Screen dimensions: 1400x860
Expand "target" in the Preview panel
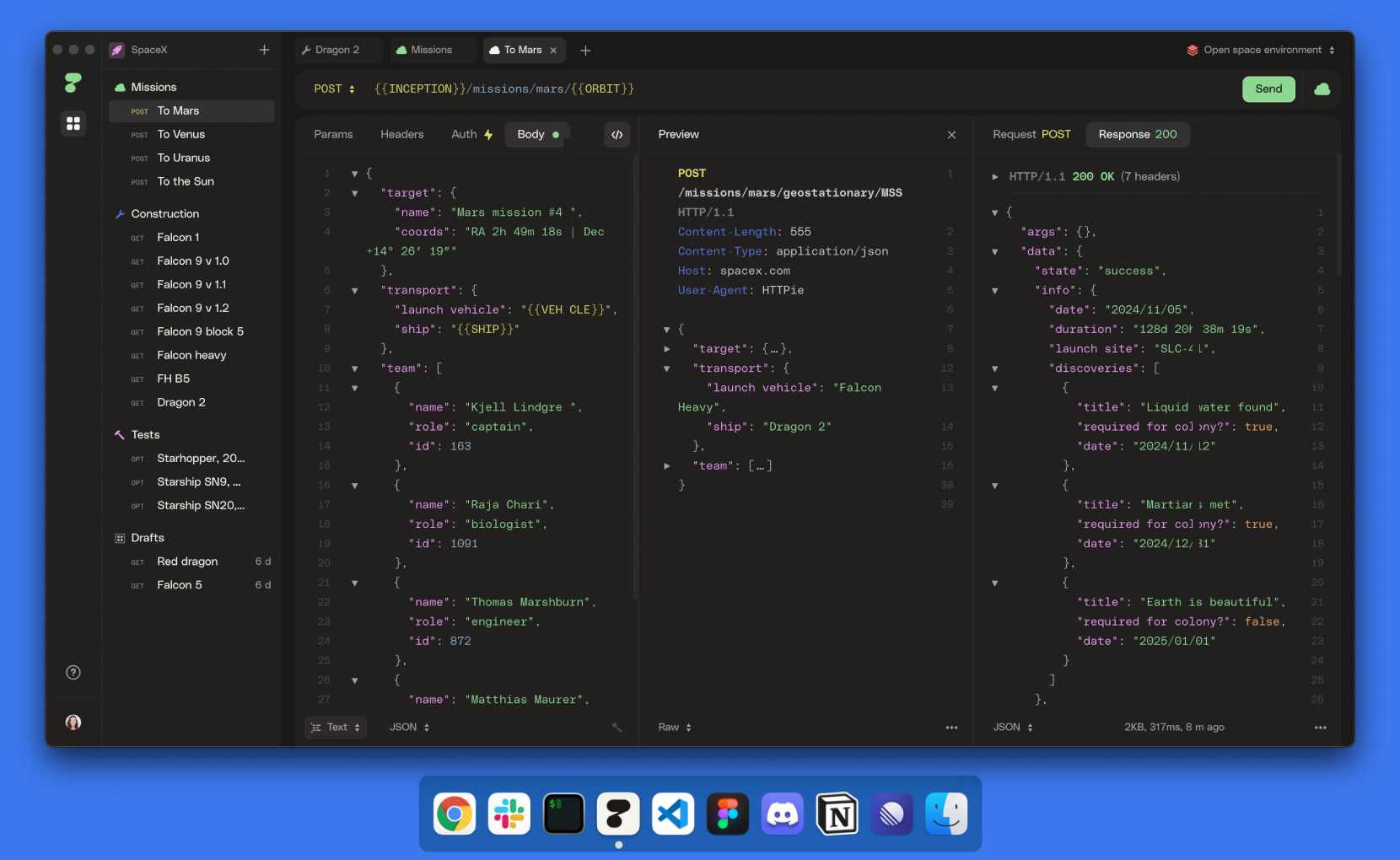[667, 349]
